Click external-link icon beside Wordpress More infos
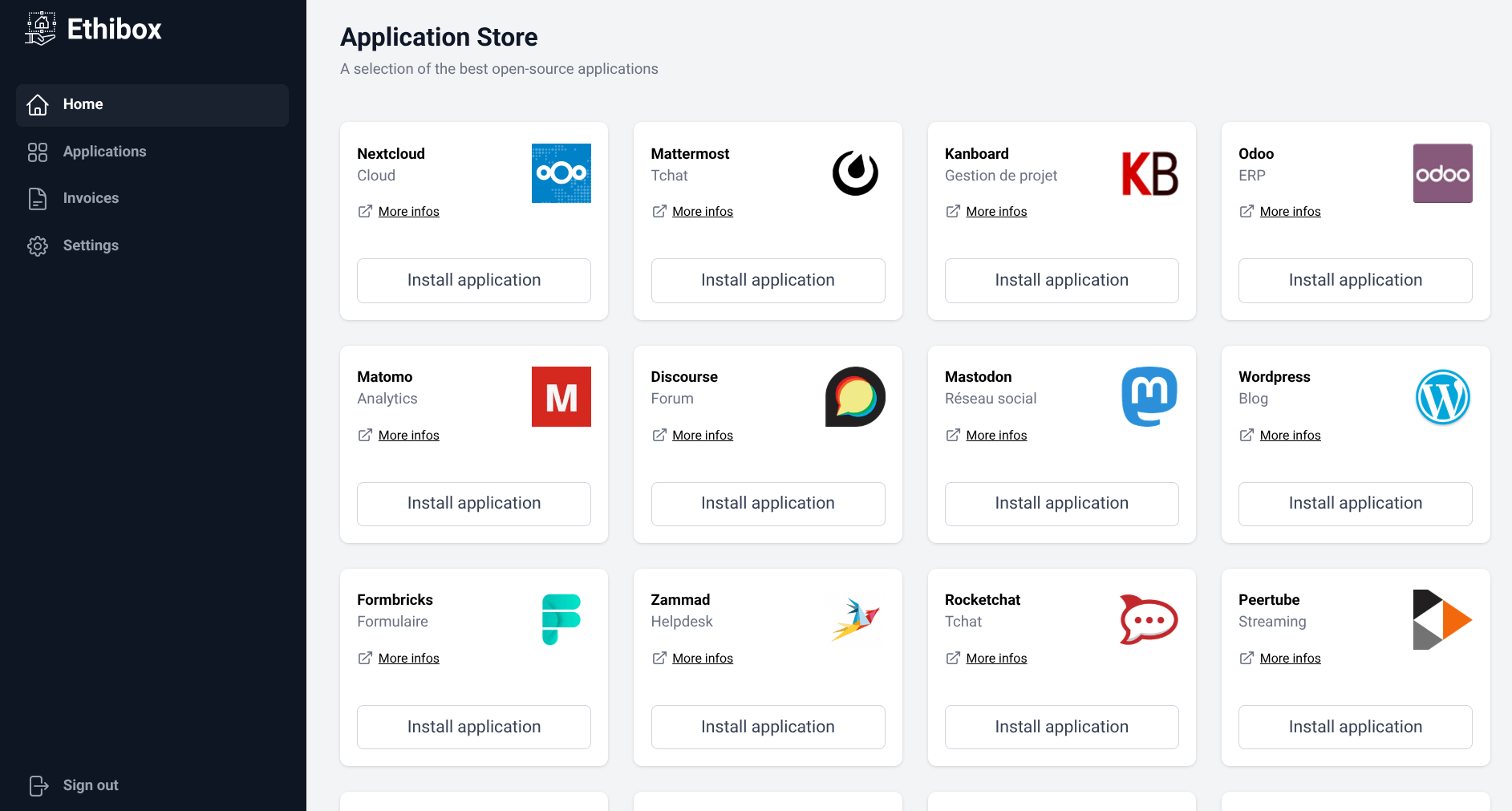This screenshot has width=1512, height=811. (1246, 435)
